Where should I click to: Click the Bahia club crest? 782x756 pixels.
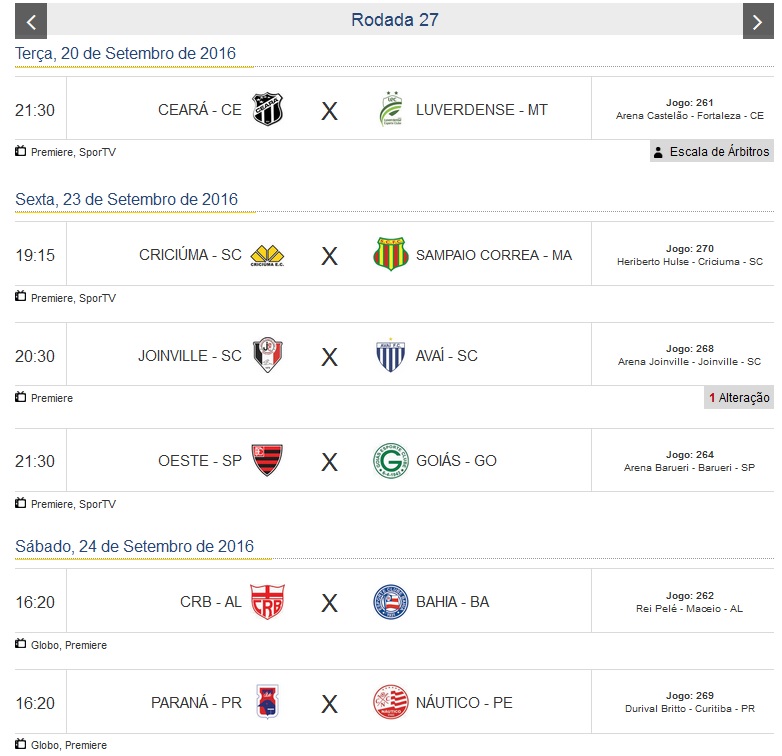pyautogui.click(x=390, y=602)
